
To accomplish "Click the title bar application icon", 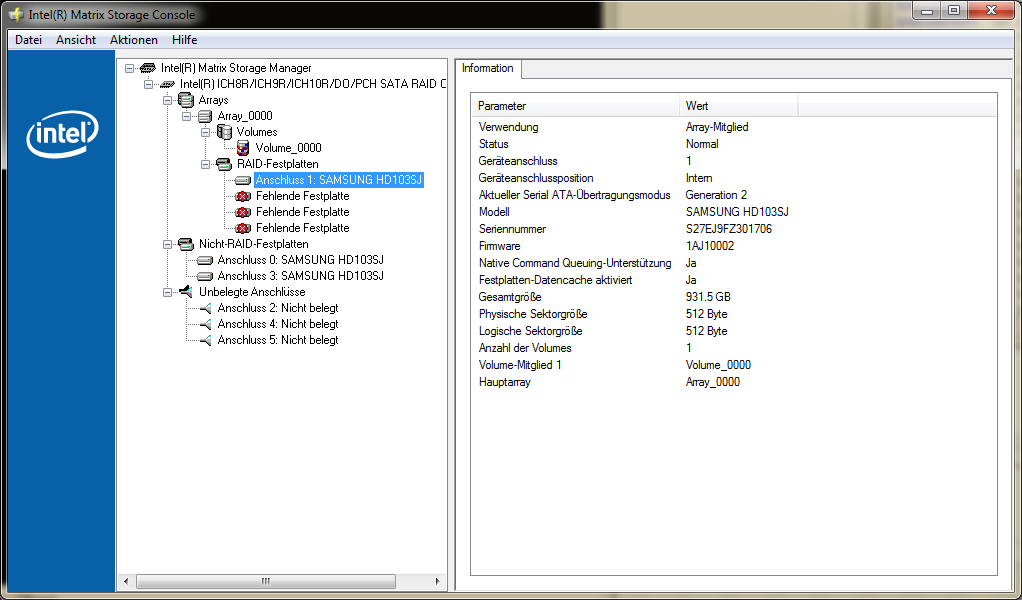I will (16, 14).
